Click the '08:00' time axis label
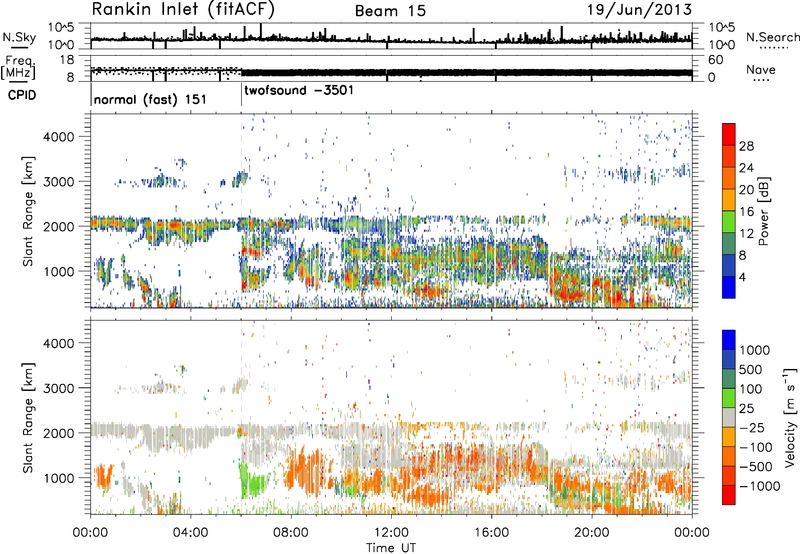The width and height of the screenshot is (800, 554). click(290, 533)
